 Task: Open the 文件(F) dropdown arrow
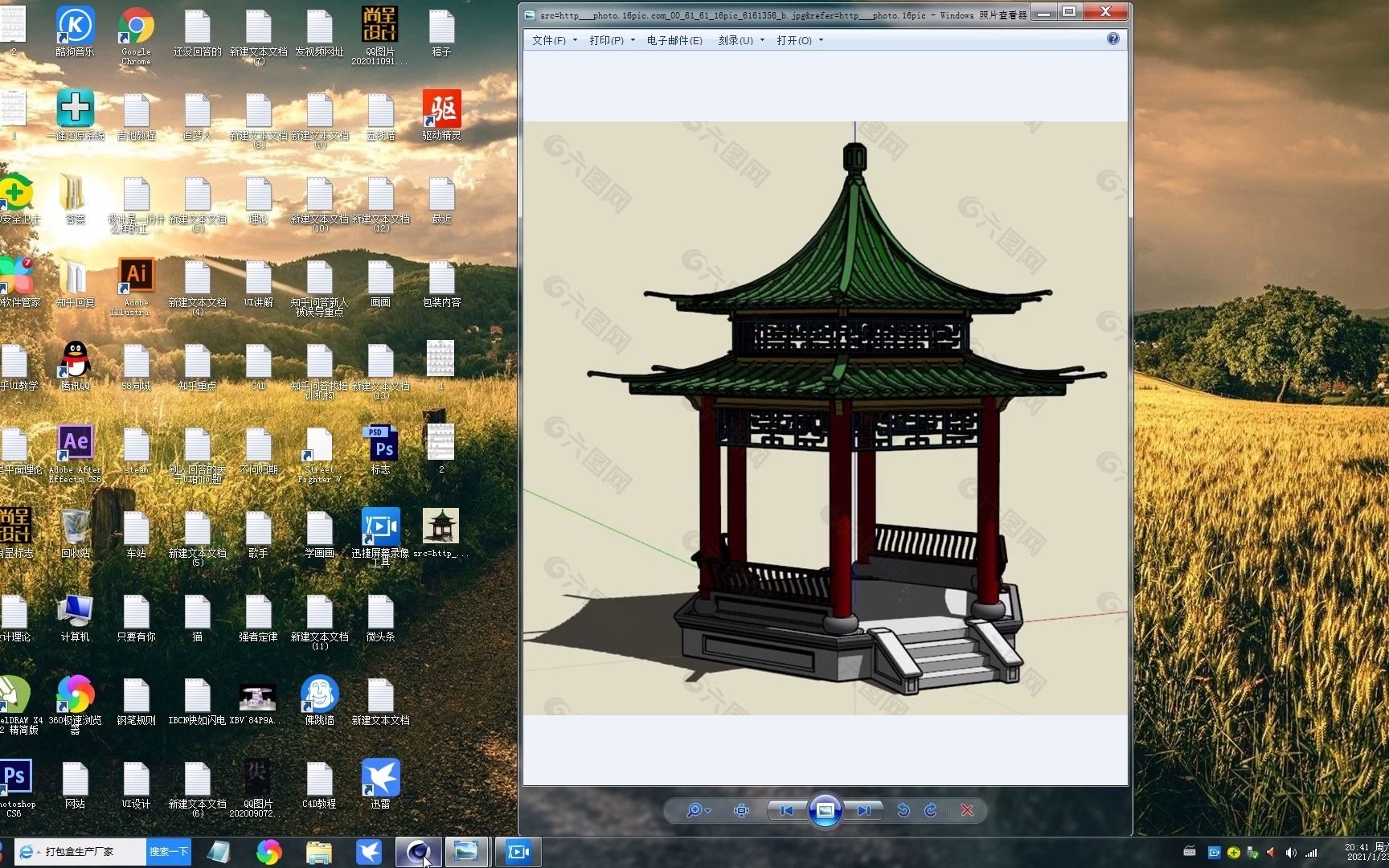click(x=573, y=39)
